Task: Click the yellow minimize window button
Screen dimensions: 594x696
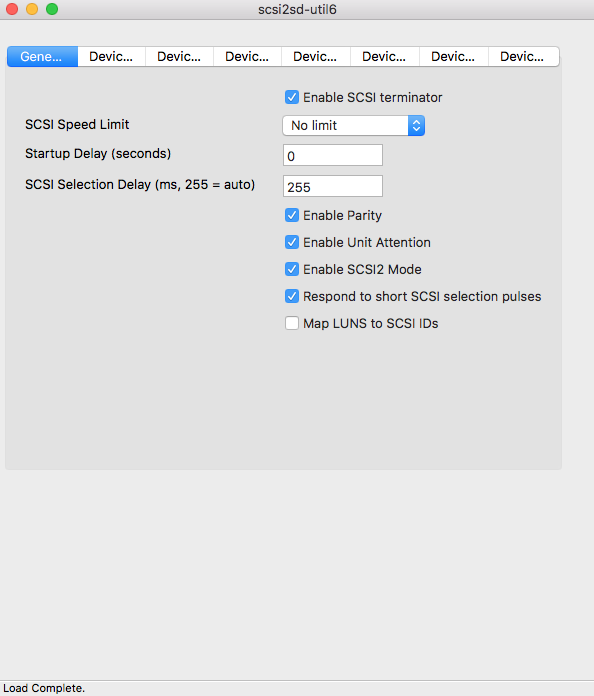Action: coord(32,9)
